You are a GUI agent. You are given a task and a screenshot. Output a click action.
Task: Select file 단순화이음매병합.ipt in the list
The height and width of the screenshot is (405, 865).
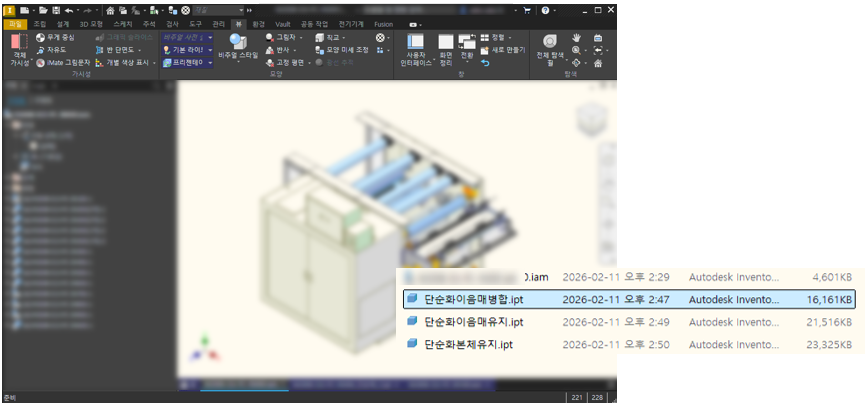(x=473, y=299)
